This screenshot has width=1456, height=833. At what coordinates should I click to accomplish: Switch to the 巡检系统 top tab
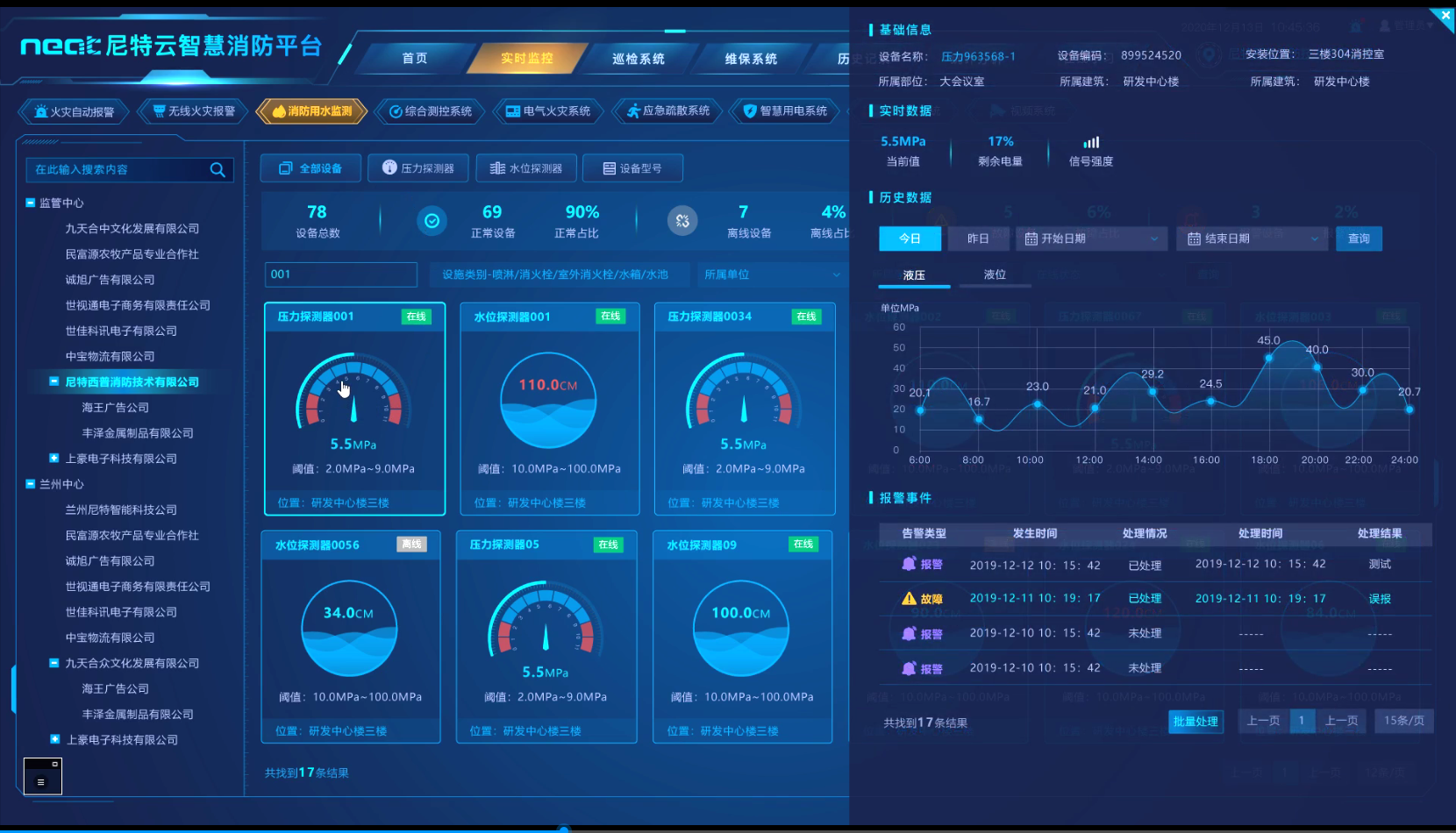(638, 59)
